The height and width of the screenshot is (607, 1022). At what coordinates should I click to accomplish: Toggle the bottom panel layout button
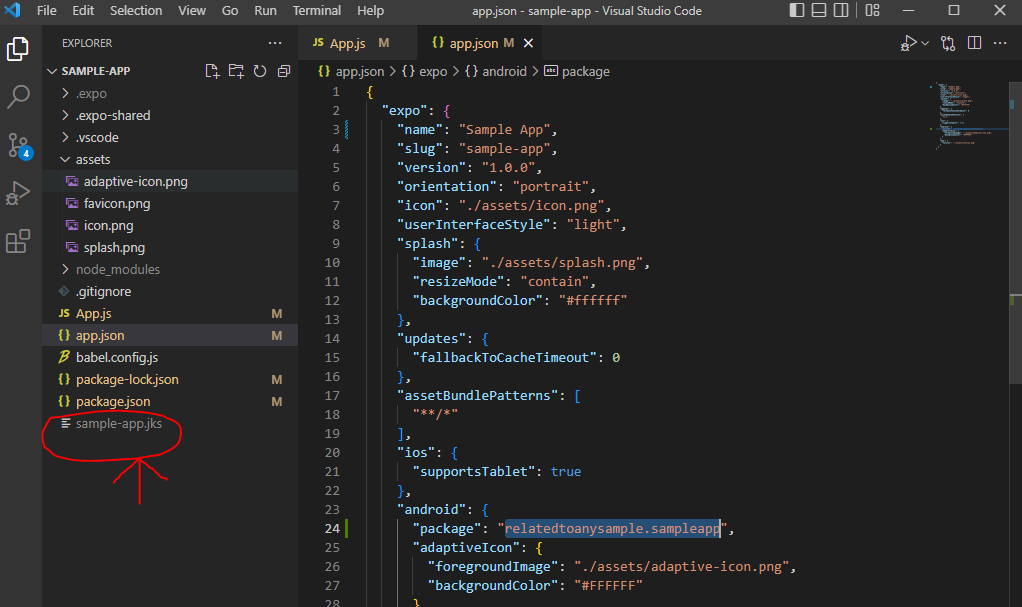point(820,11)
